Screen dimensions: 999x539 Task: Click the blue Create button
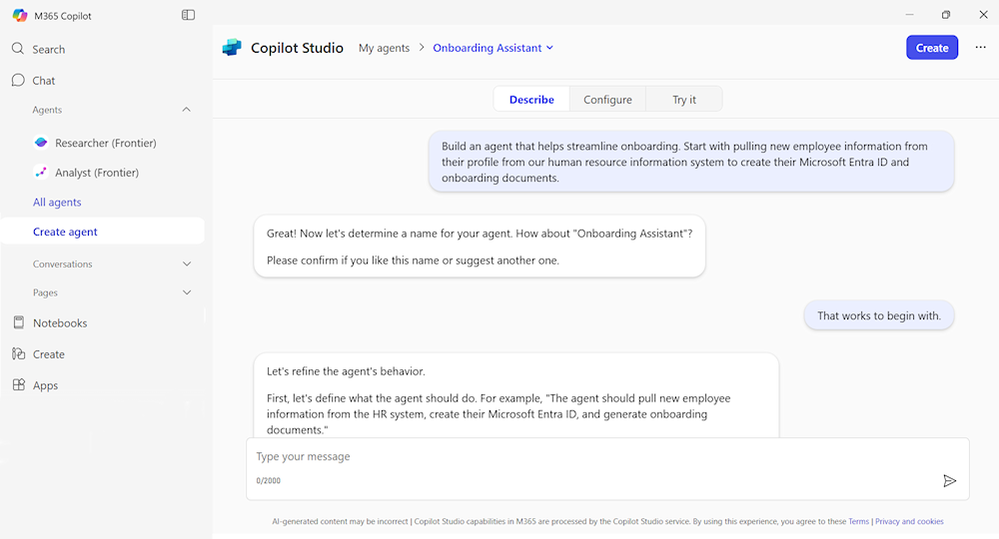click(931, 48)
